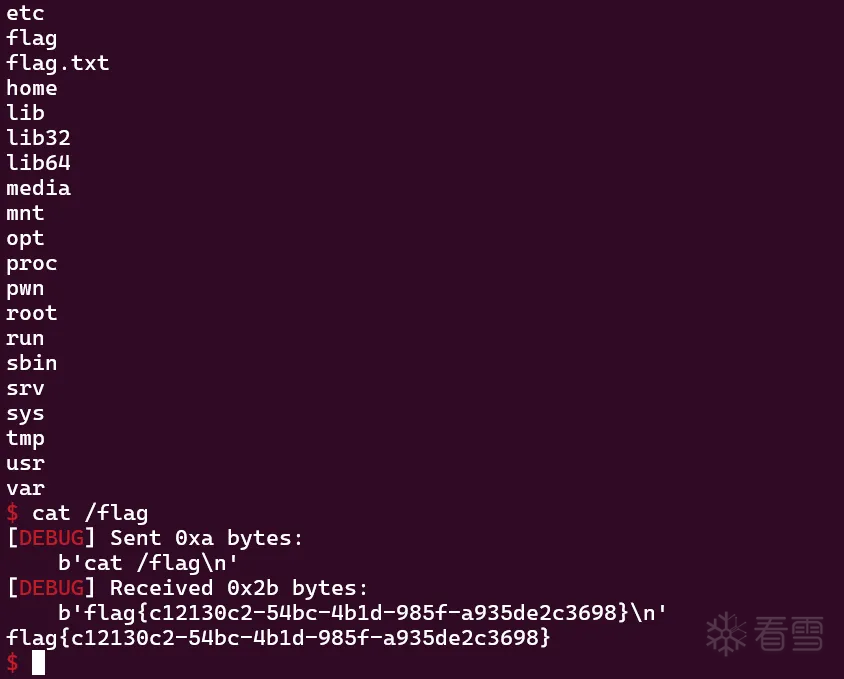This screenshot has height=679, width=844.
Task: Click the 看雪 watermark text
Action: (789, 634)
